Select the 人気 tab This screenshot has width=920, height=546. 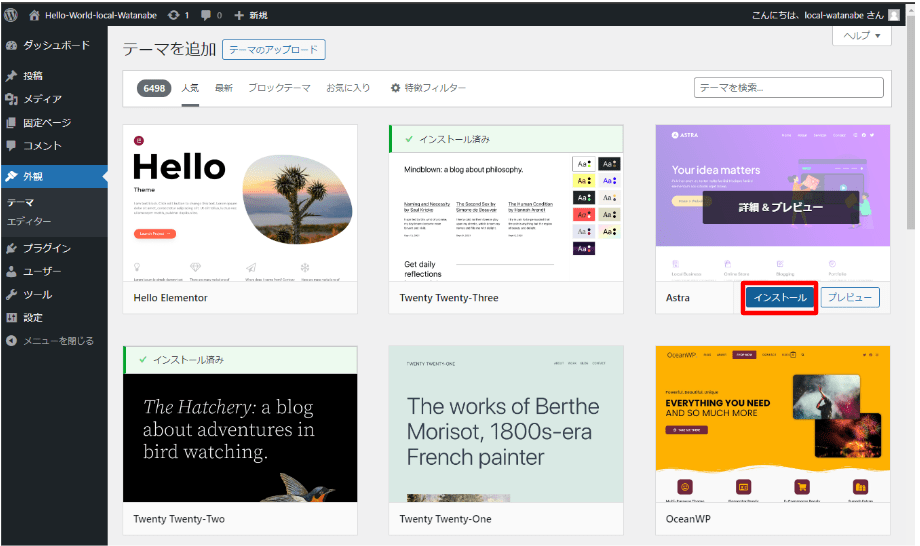(190, 88)
